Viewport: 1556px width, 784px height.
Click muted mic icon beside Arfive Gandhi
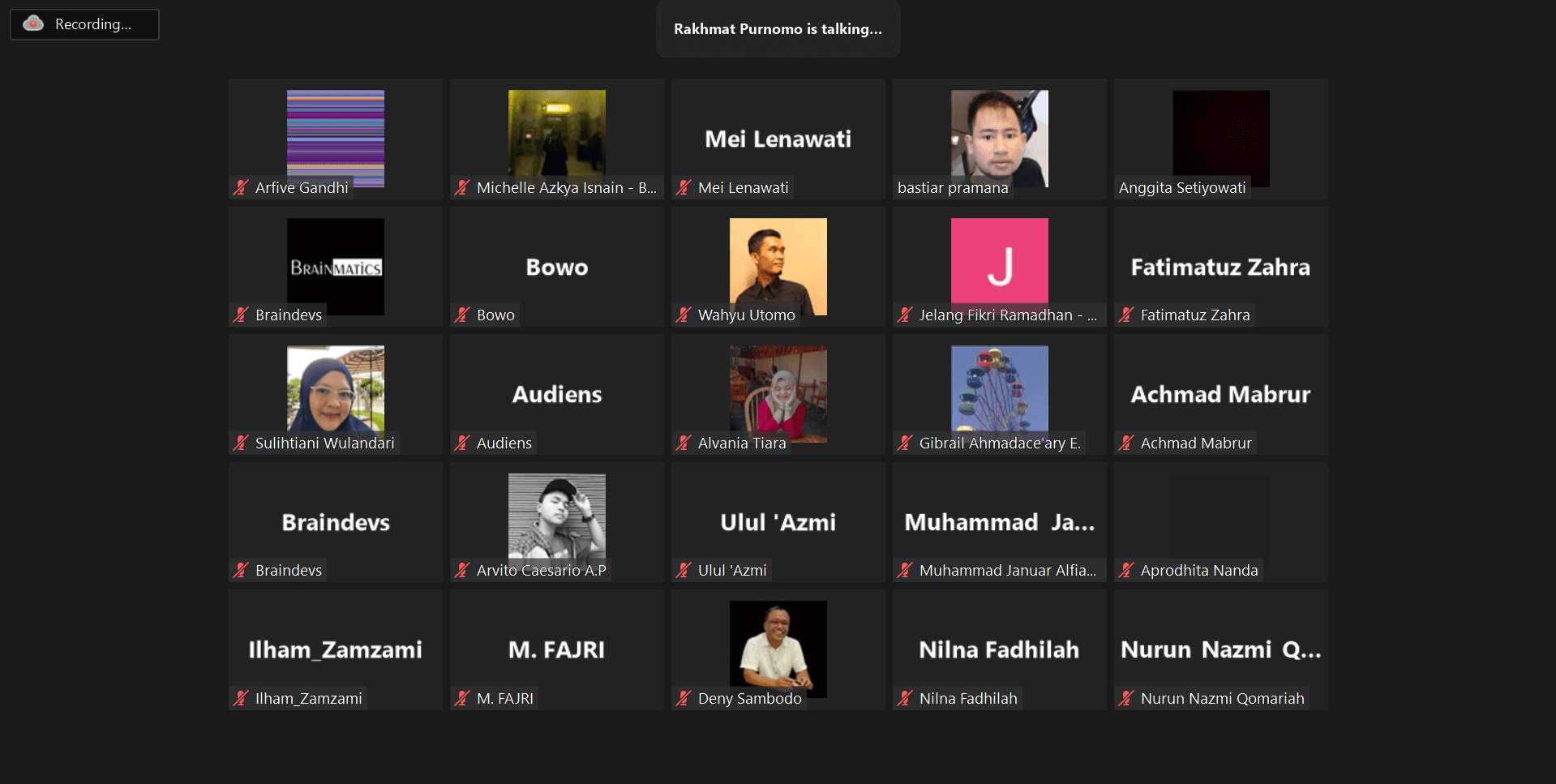click(241, 187)
